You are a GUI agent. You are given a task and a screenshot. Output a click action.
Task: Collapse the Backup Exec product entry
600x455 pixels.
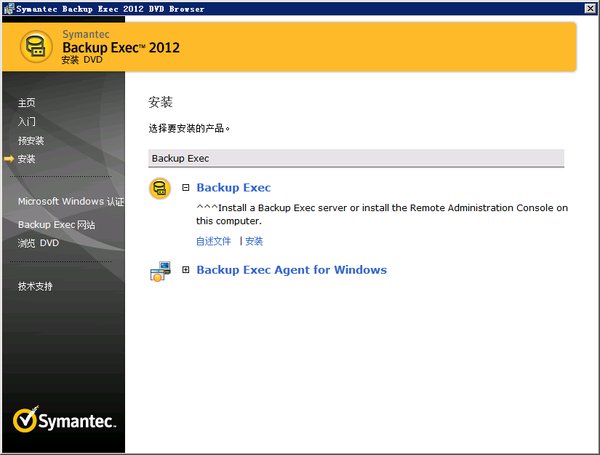[x=186, y=188]
